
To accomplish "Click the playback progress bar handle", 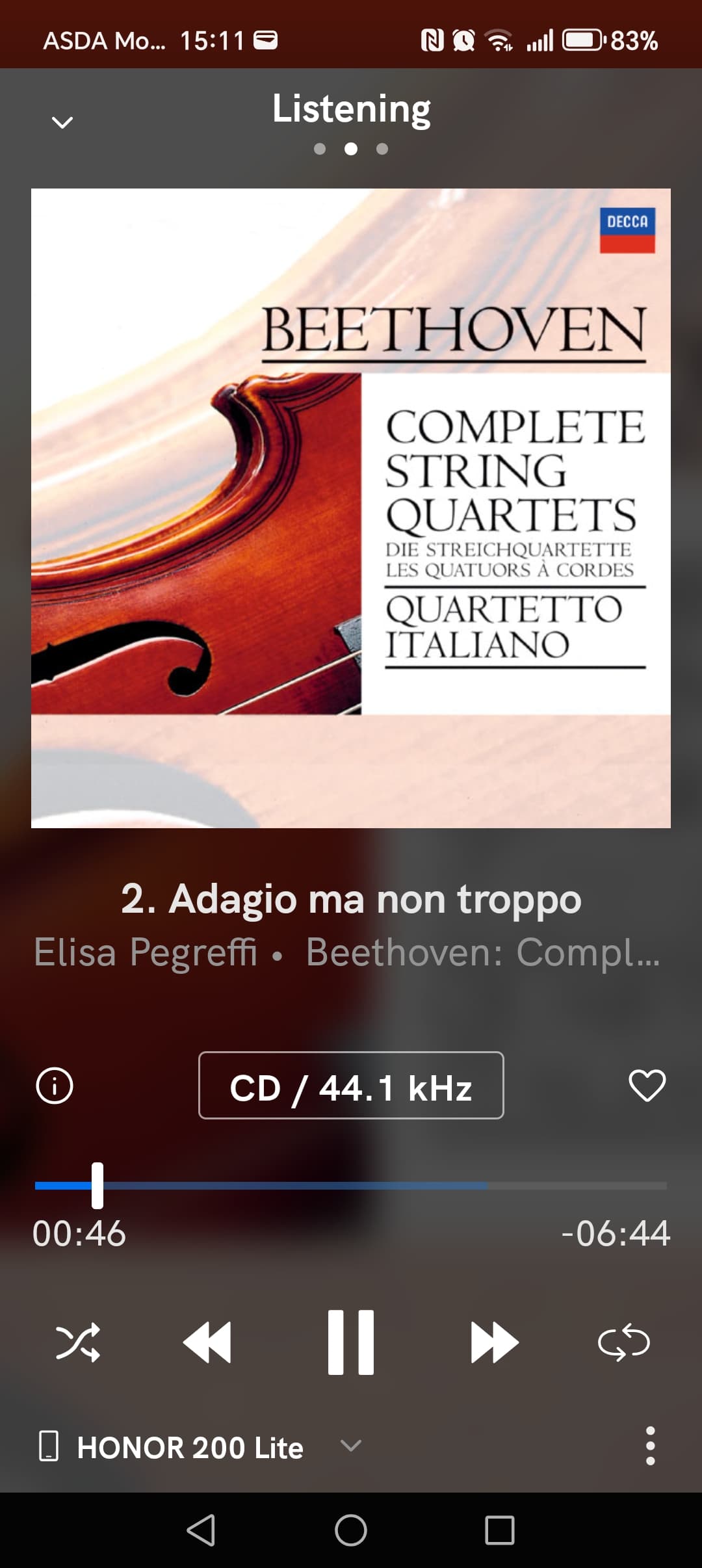I will (97, 1186).
